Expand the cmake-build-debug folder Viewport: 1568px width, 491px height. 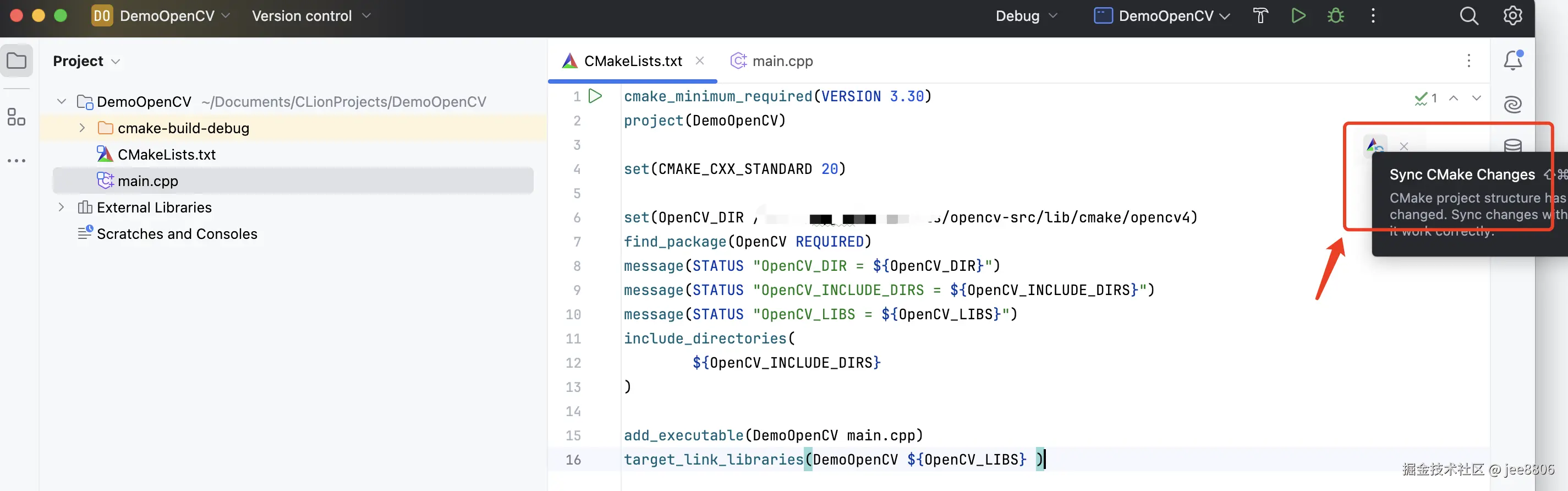(82, 128)
